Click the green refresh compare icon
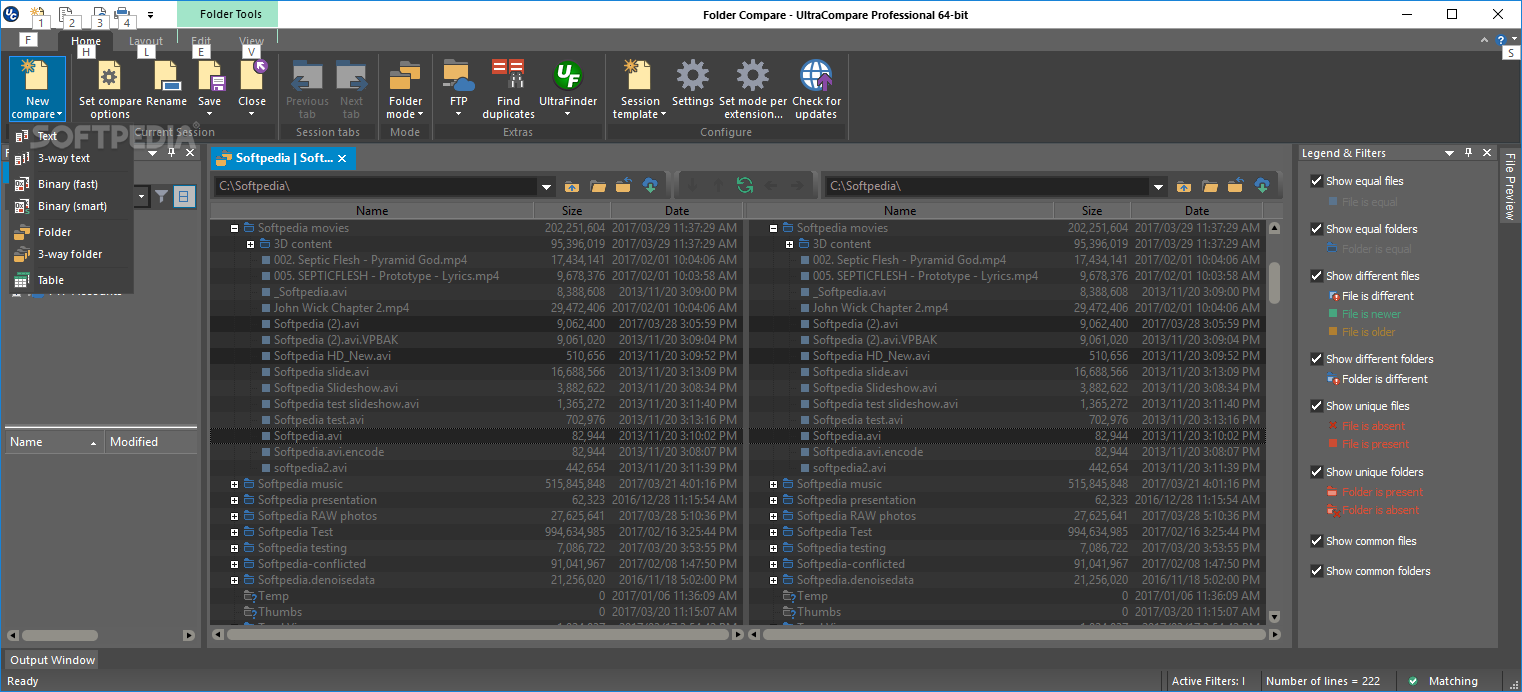 tap(744, 185)
